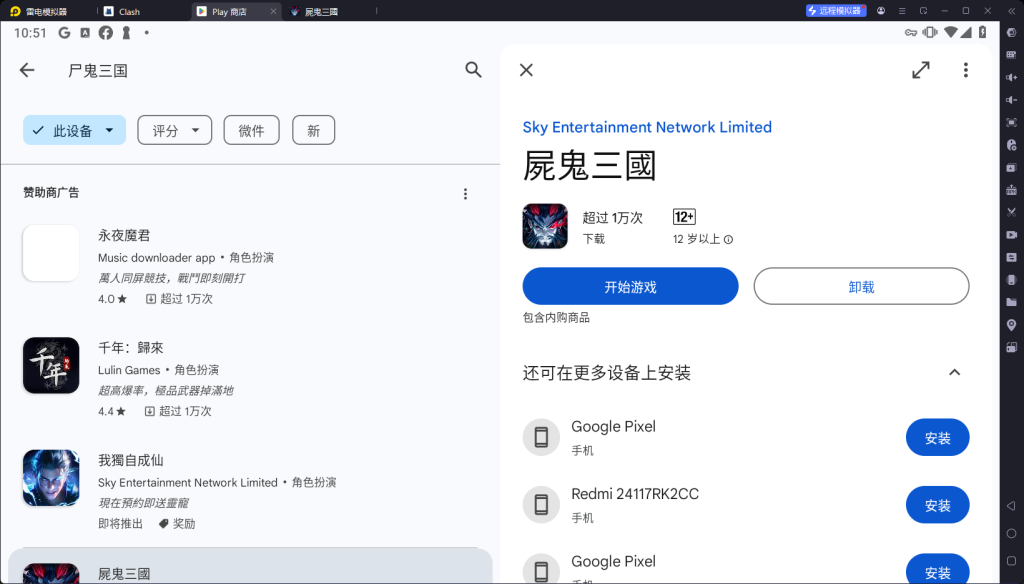Viewport: 1024px width, 584px height.
Task: Open the shared folder sidebar icon
Action: (x=1012, y=302)
